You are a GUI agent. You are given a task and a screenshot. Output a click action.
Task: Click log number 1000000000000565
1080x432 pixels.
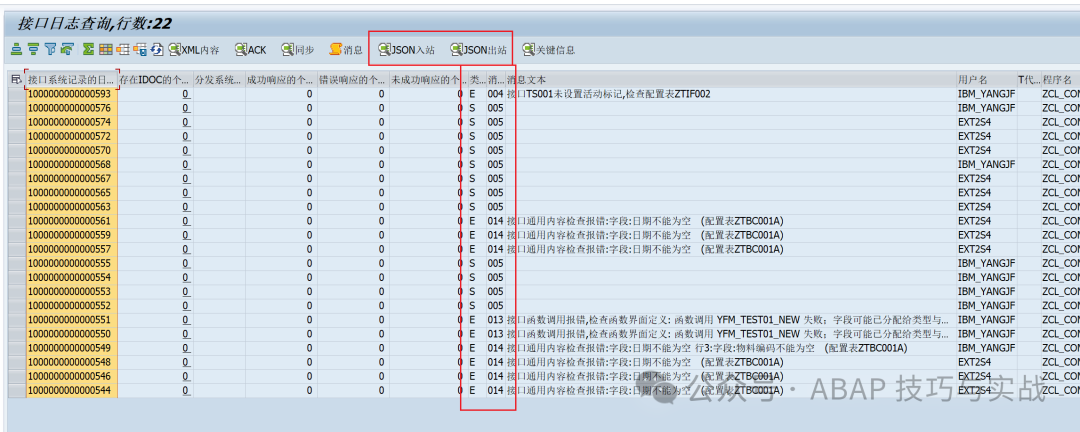[x=69, y=192]
